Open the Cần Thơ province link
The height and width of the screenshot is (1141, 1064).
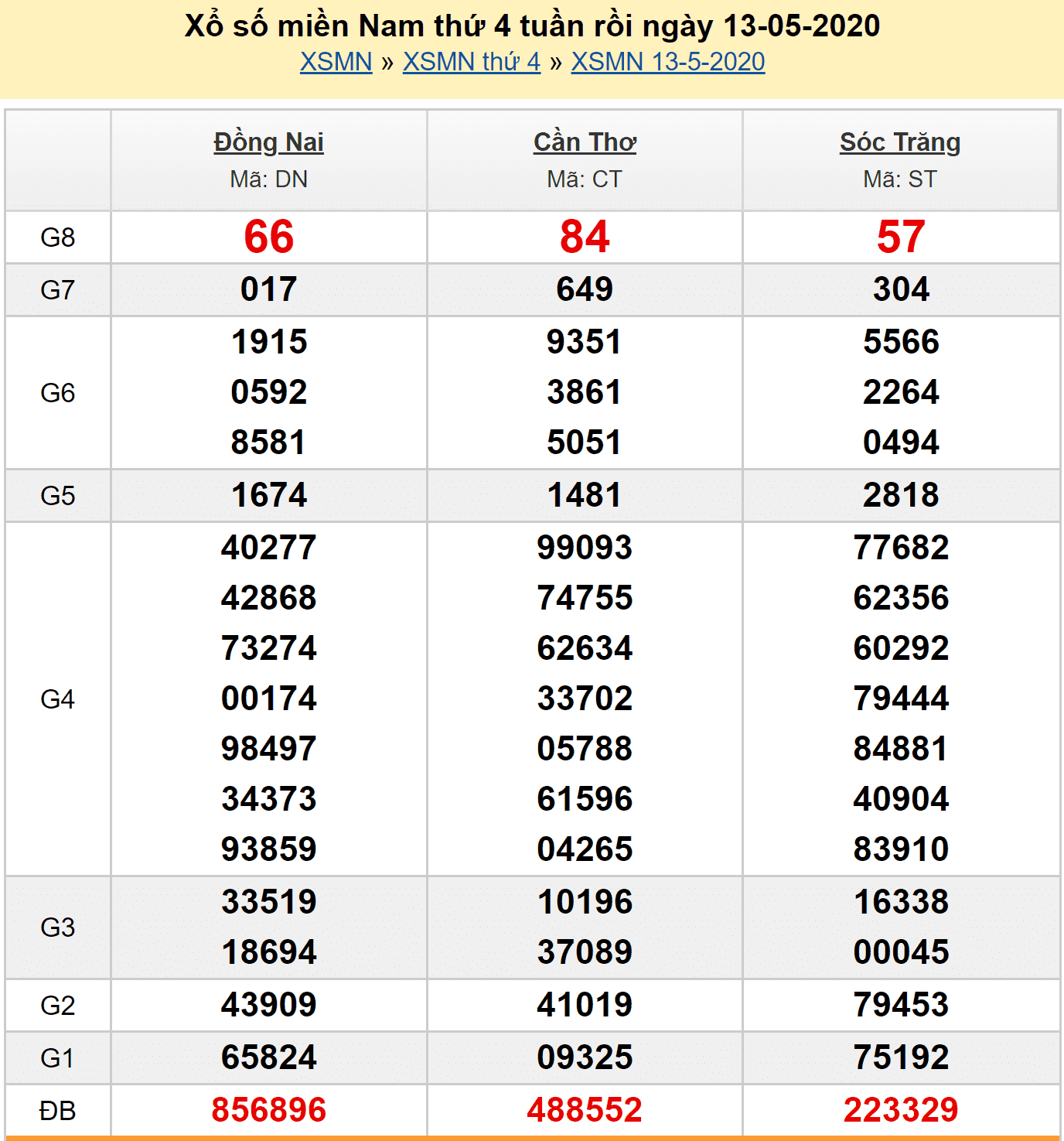coord(585,142)
